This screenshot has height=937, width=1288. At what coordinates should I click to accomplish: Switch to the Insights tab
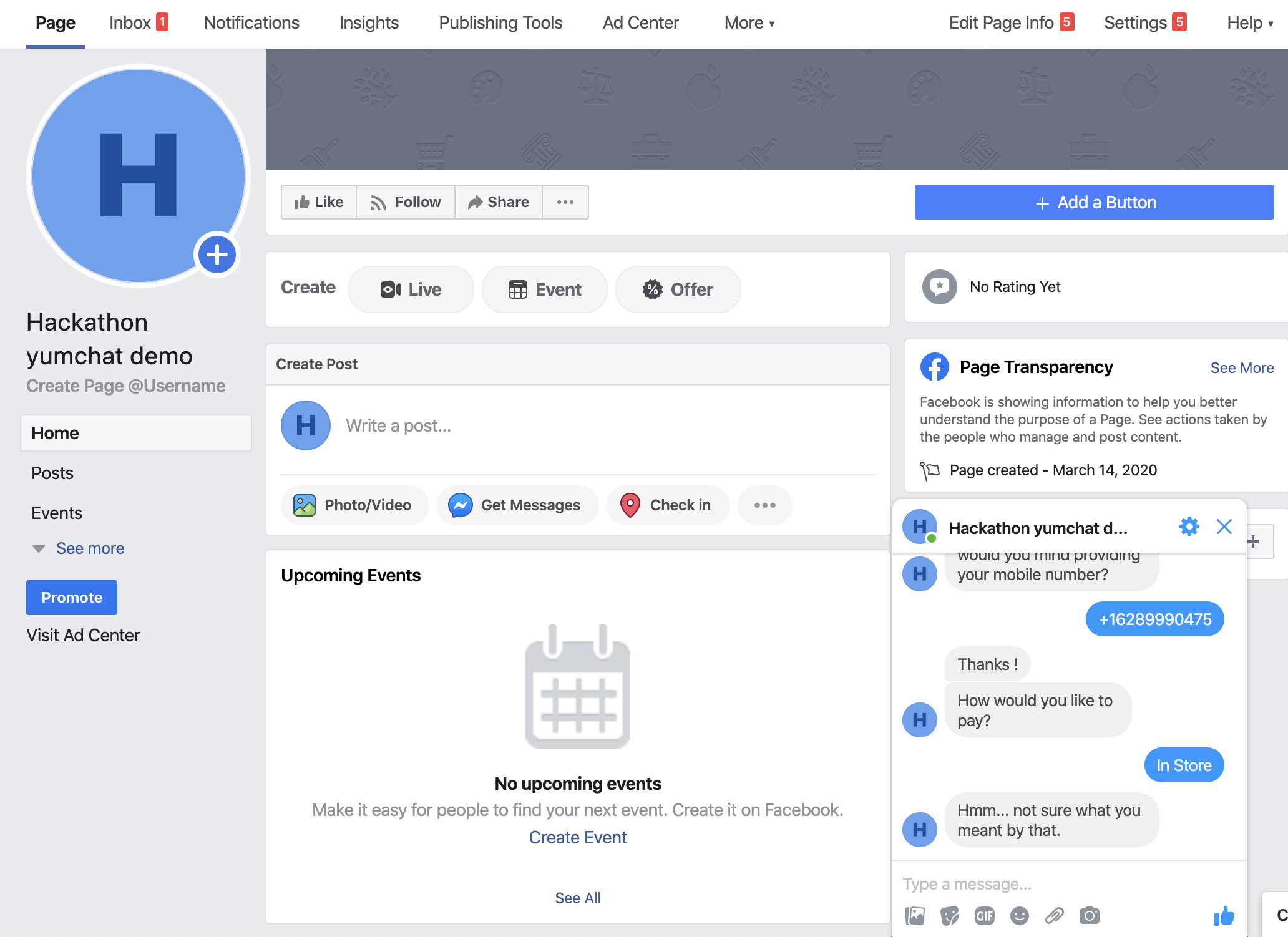[369, 23]
